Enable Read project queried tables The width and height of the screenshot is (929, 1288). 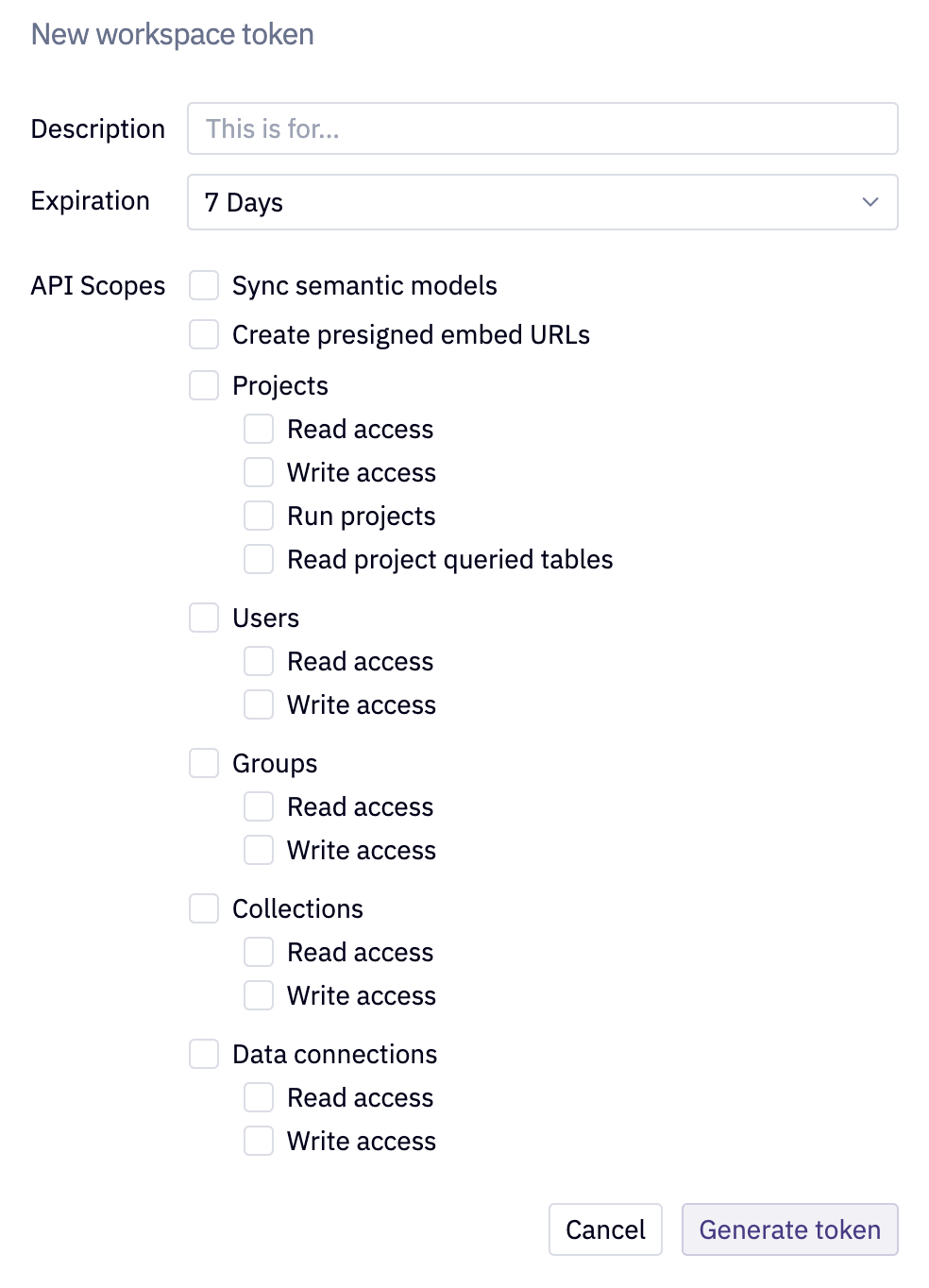click(x=259, y=559)
